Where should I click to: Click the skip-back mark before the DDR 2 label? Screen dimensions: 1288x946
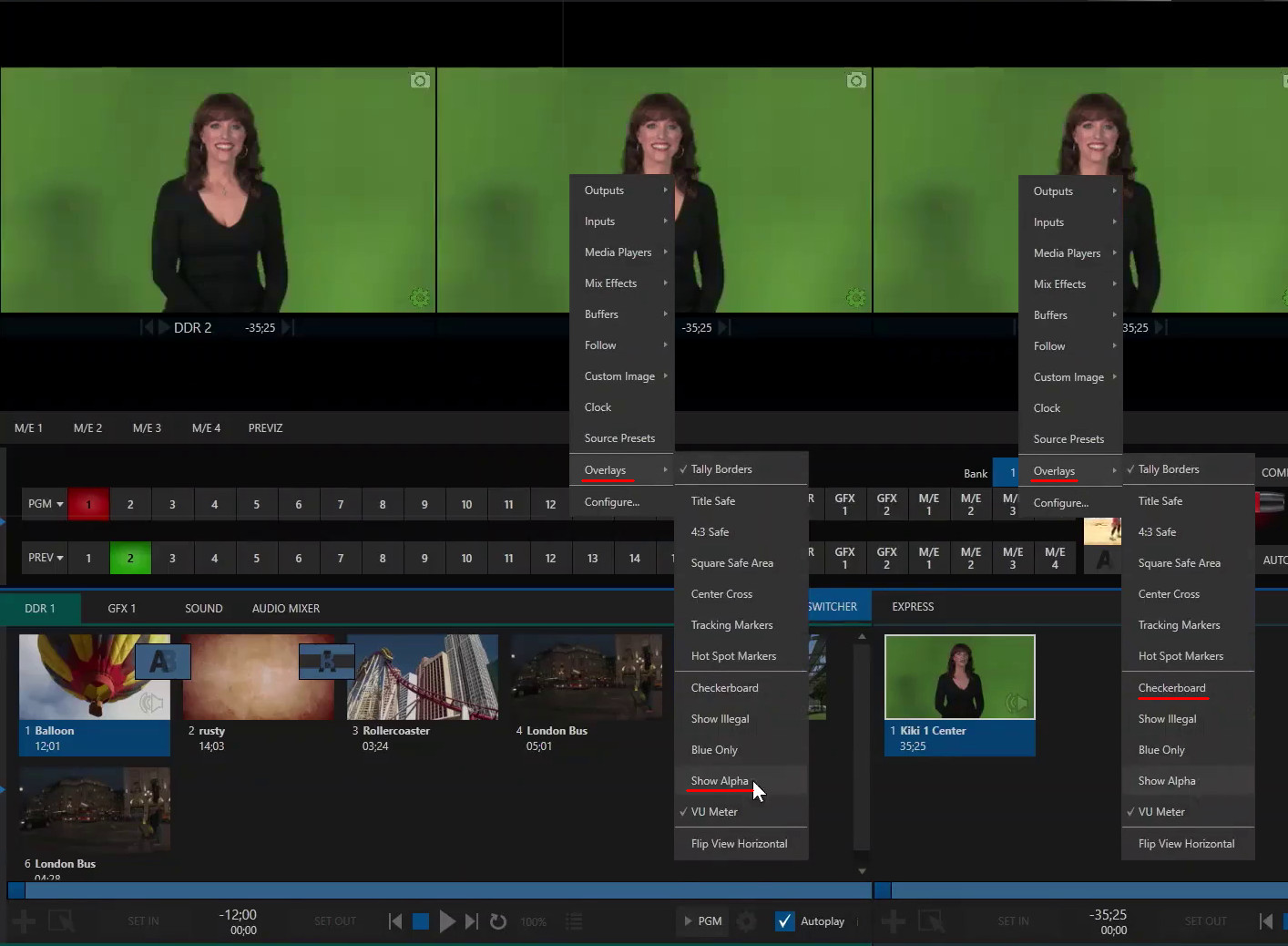click(148, 327)
